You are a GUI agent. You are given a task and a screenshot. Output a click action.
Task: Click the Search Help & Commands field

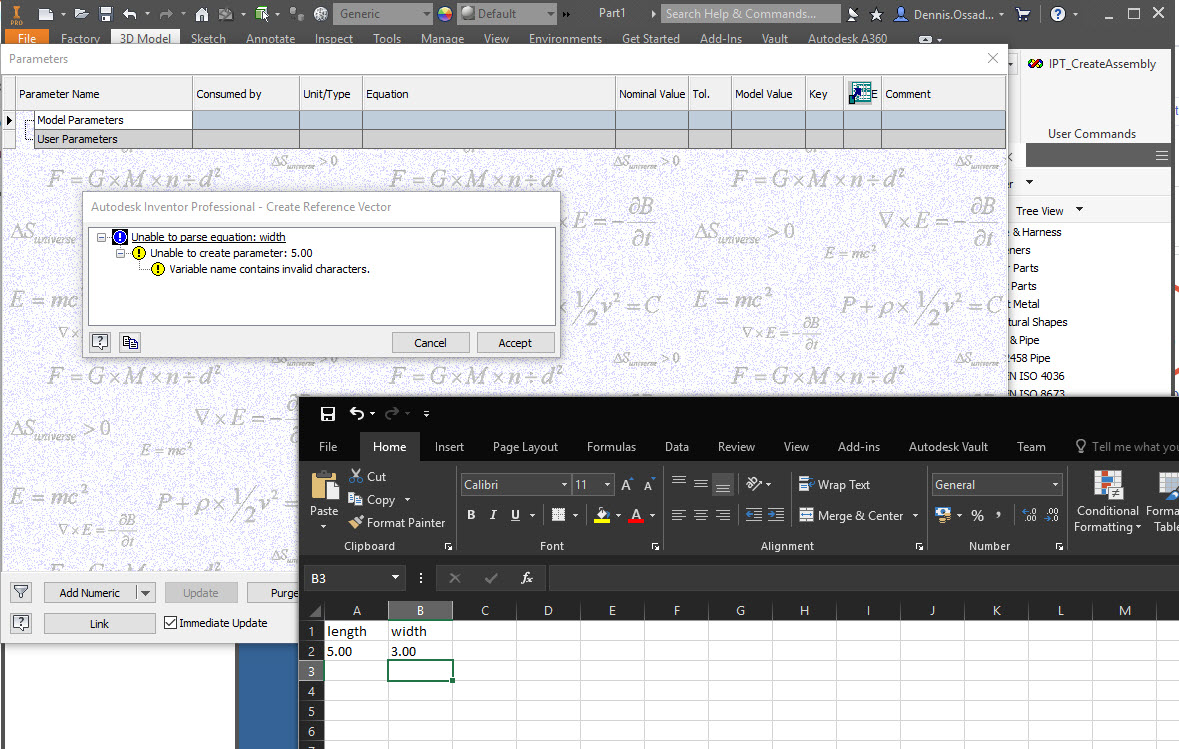750,14
